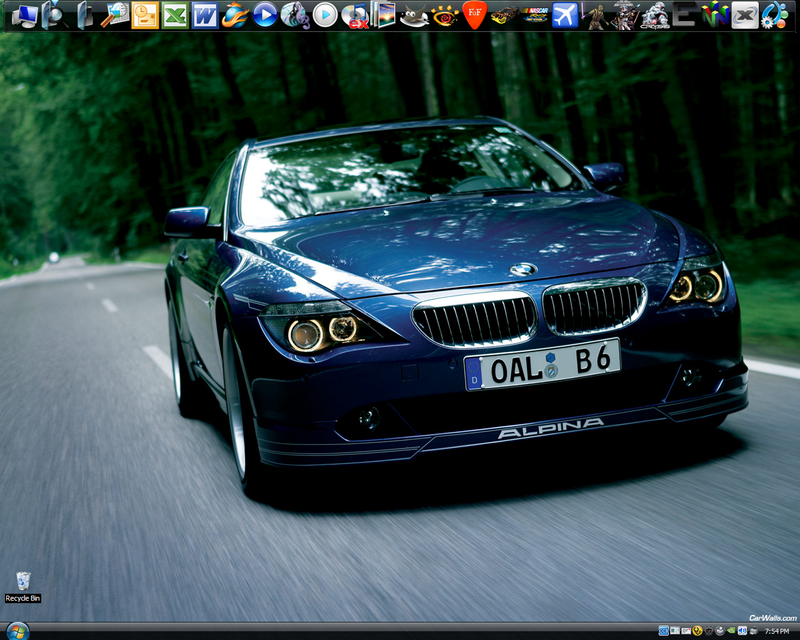800x640 pixels.
Task: Click the printer icon in system tray
Action: click(x=753, y=630)
